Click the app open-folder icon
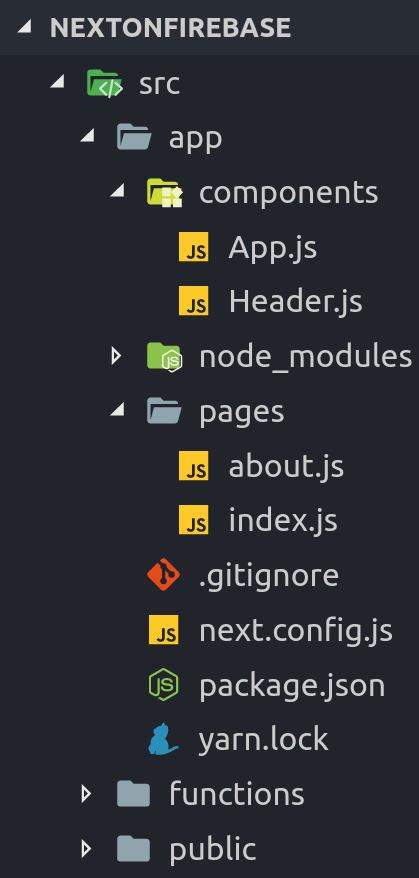 (x=134, y=137)
